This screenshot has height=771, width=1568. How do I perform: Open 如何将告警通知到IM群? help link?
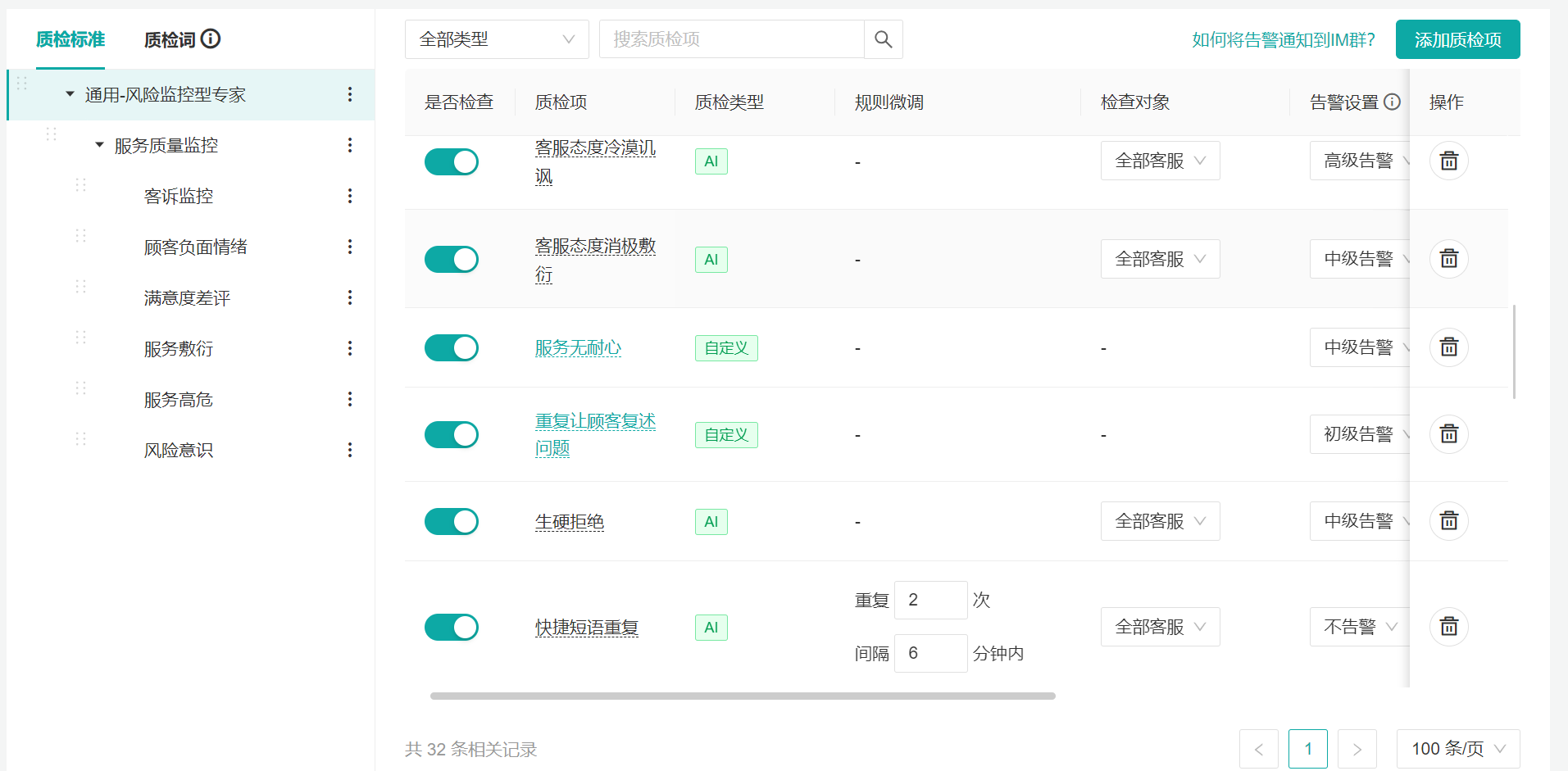(x=1283, y=39)
